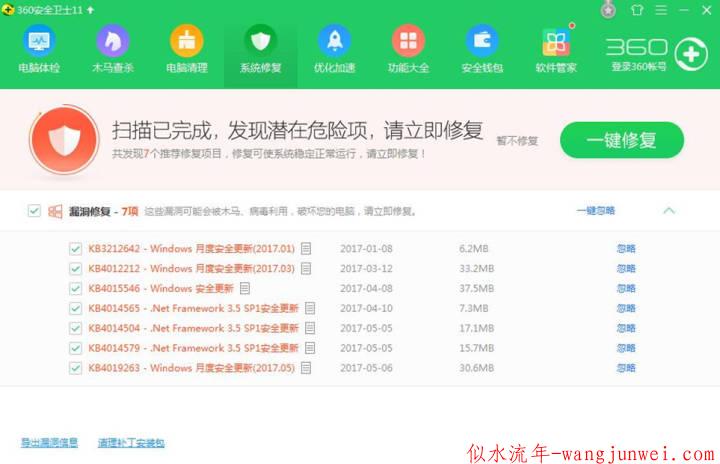Uncheck the KB4014565 update checkbox
The height and width of the screenshot is (464, 720).
tap(75, 308)
